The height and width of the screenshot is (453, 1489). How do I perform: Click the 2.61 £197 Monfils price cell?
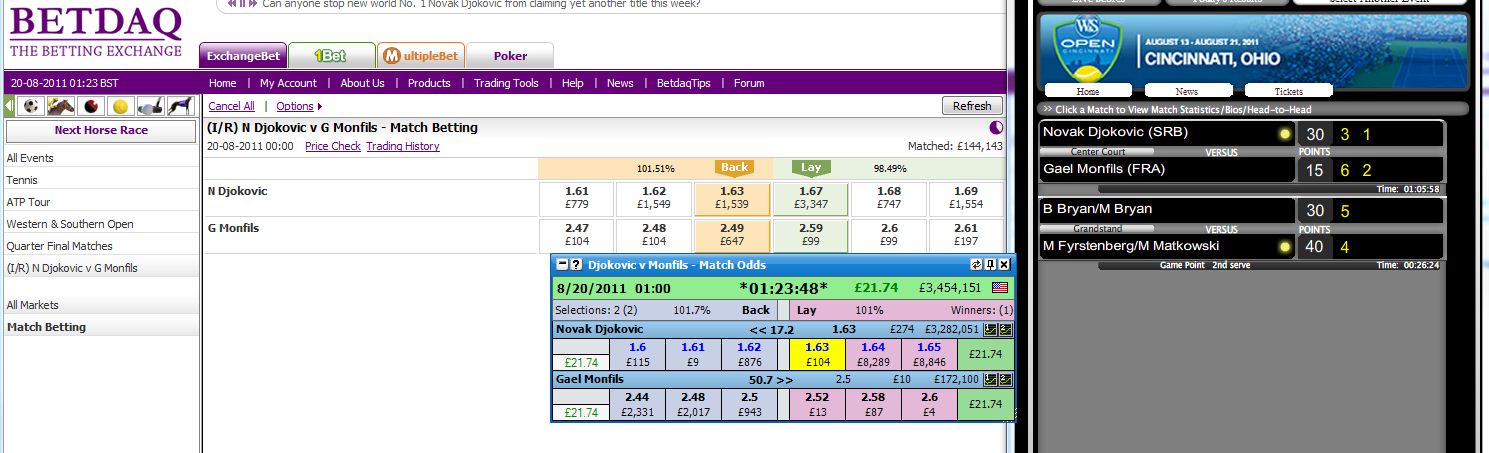pos(967,235)
